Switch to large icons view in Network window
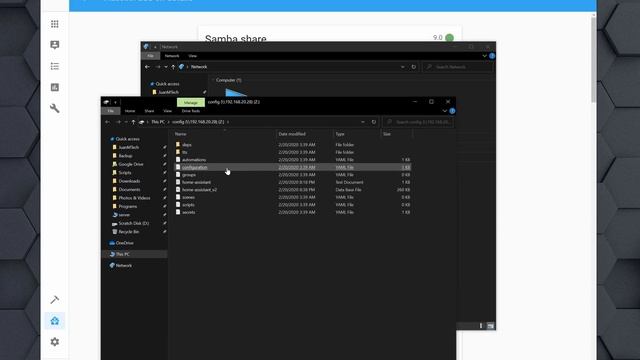This screenshot has height=360, width=640. pyautogui.click(x=490, y=325)
